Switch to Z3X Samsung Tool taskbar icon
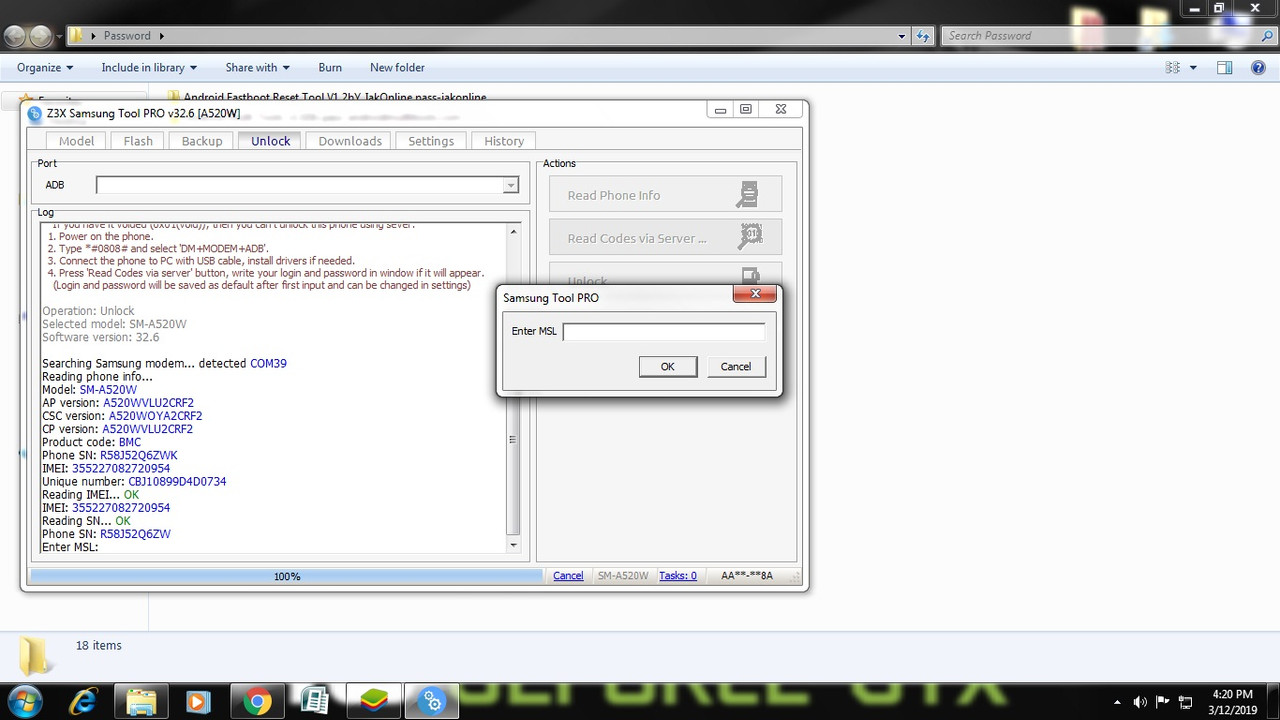 click(x=432, y=702)
